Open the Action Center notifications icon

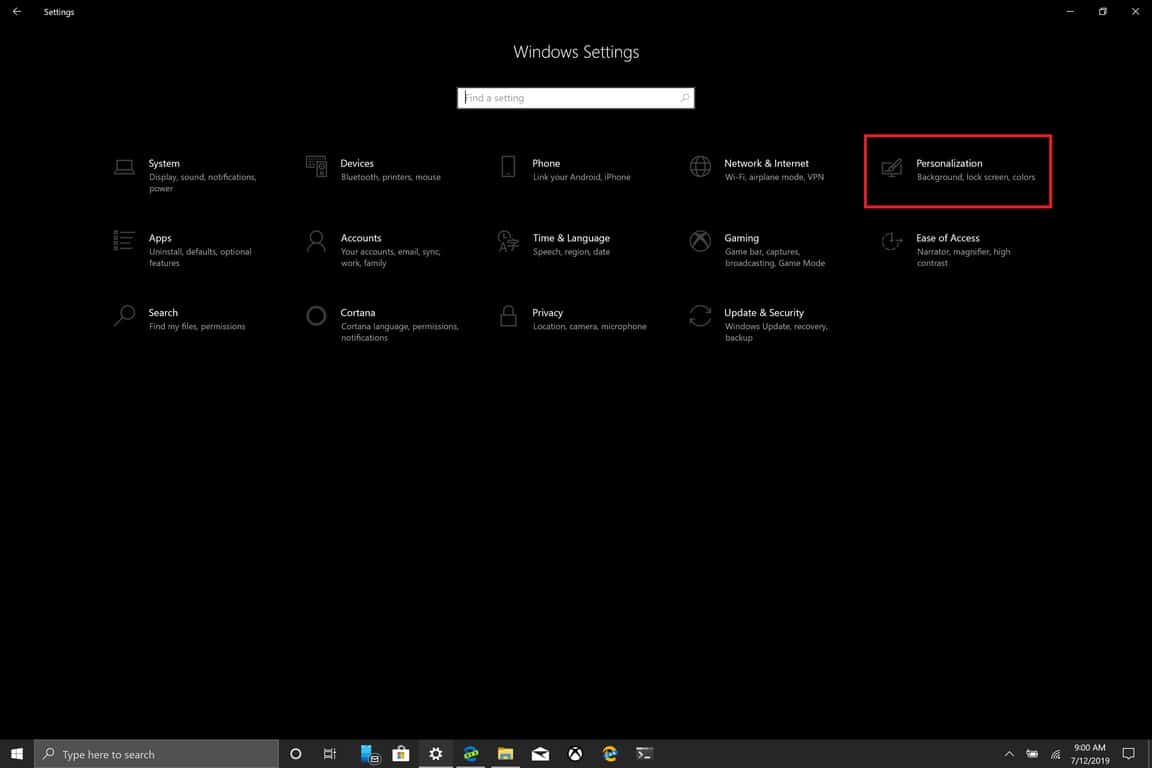pyautogui.click(x=1128, y=754)
